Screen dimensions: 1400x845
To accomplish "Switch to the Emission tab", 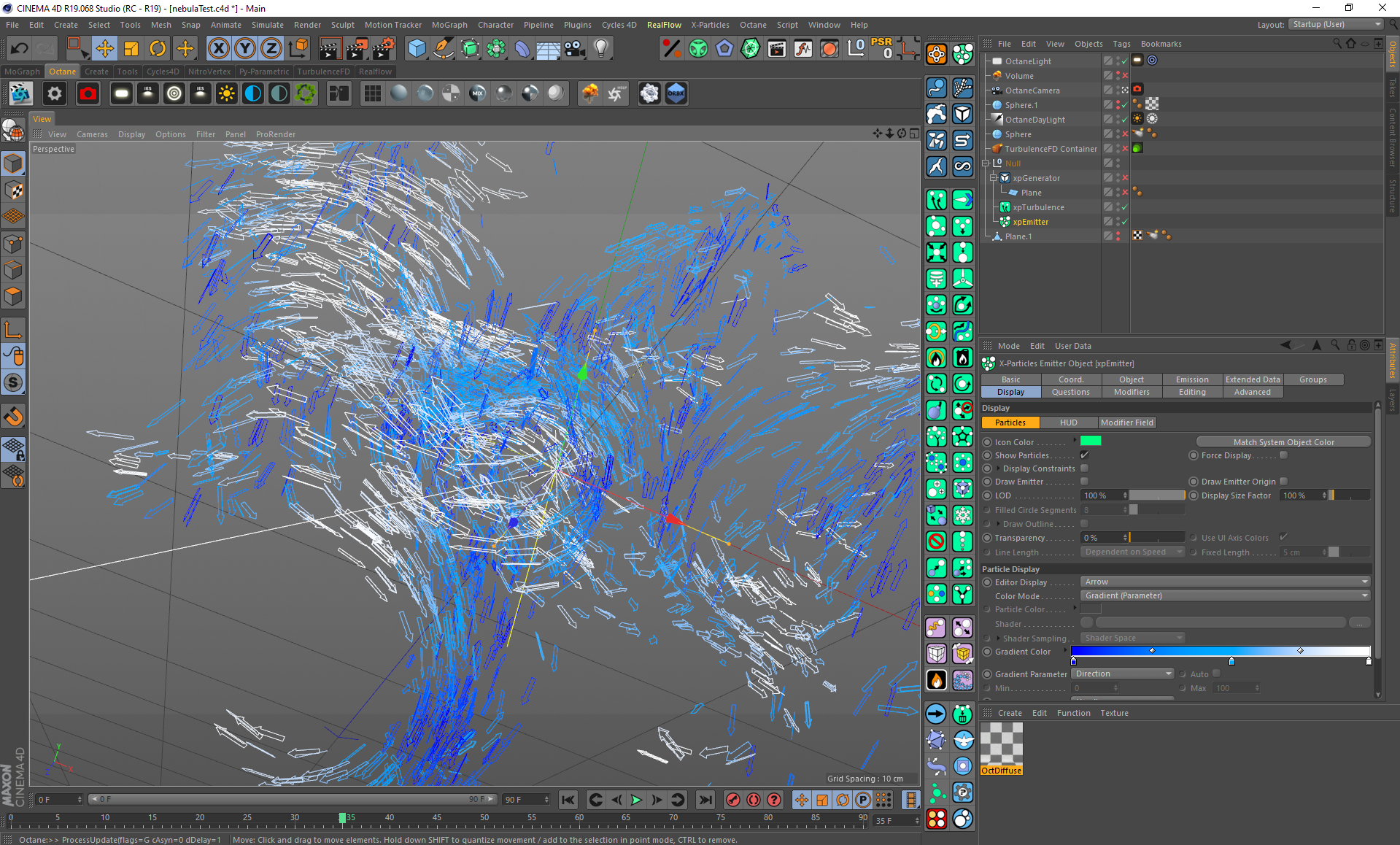I will 1192,379.
